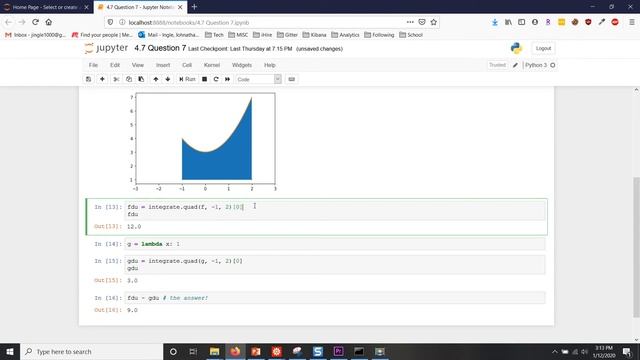Screen dimensions: 640x360
Task: Move selected cell up with arrow icon
Action: click(x=156, y=79)
